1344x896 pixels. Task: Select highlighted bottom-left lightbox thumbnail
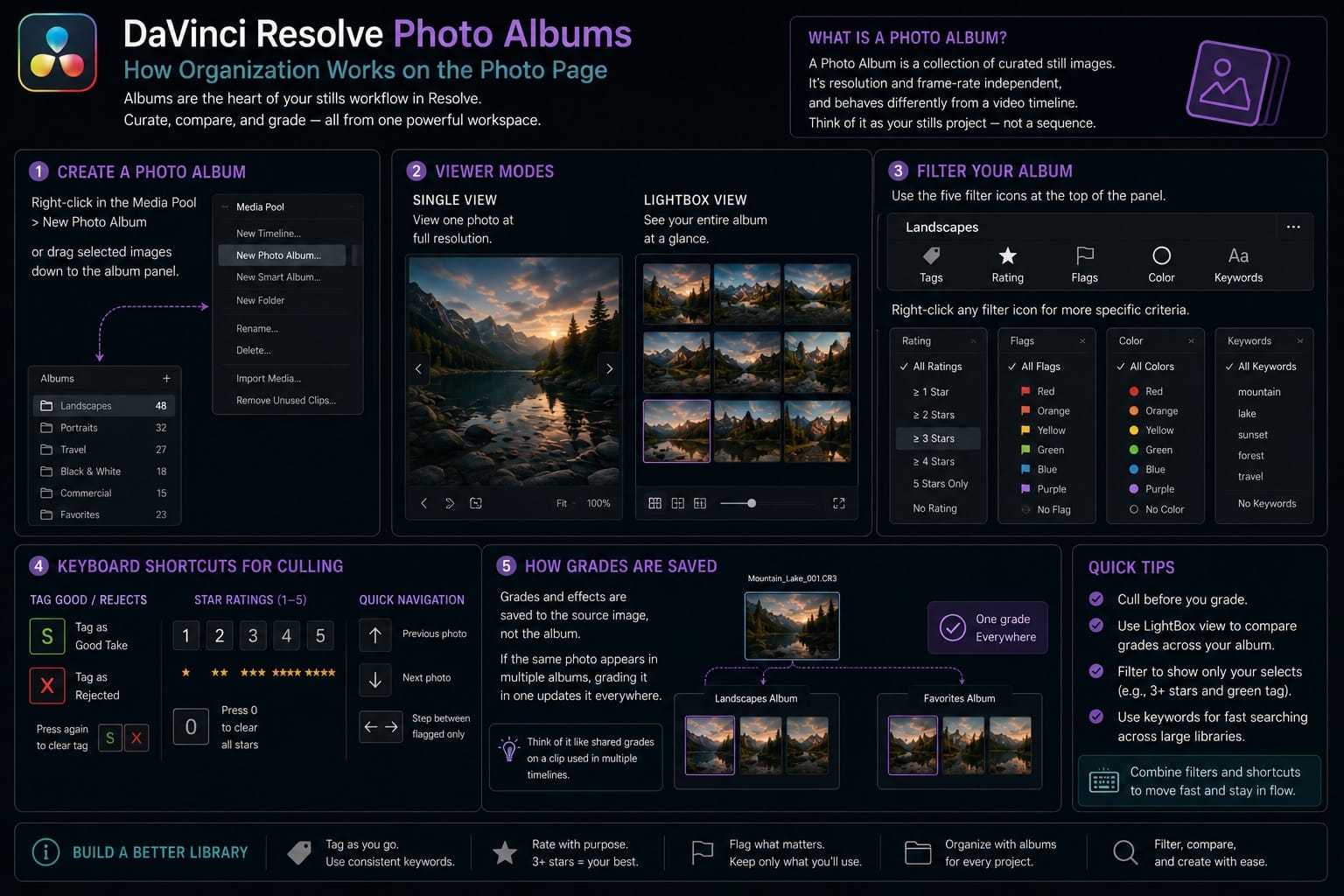(676, 431)
